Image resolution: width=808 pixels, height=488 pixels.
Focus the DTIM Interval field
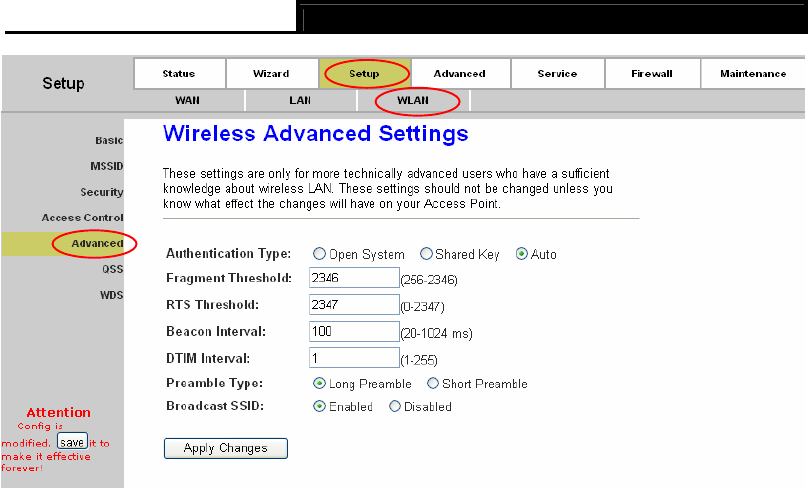354,358
